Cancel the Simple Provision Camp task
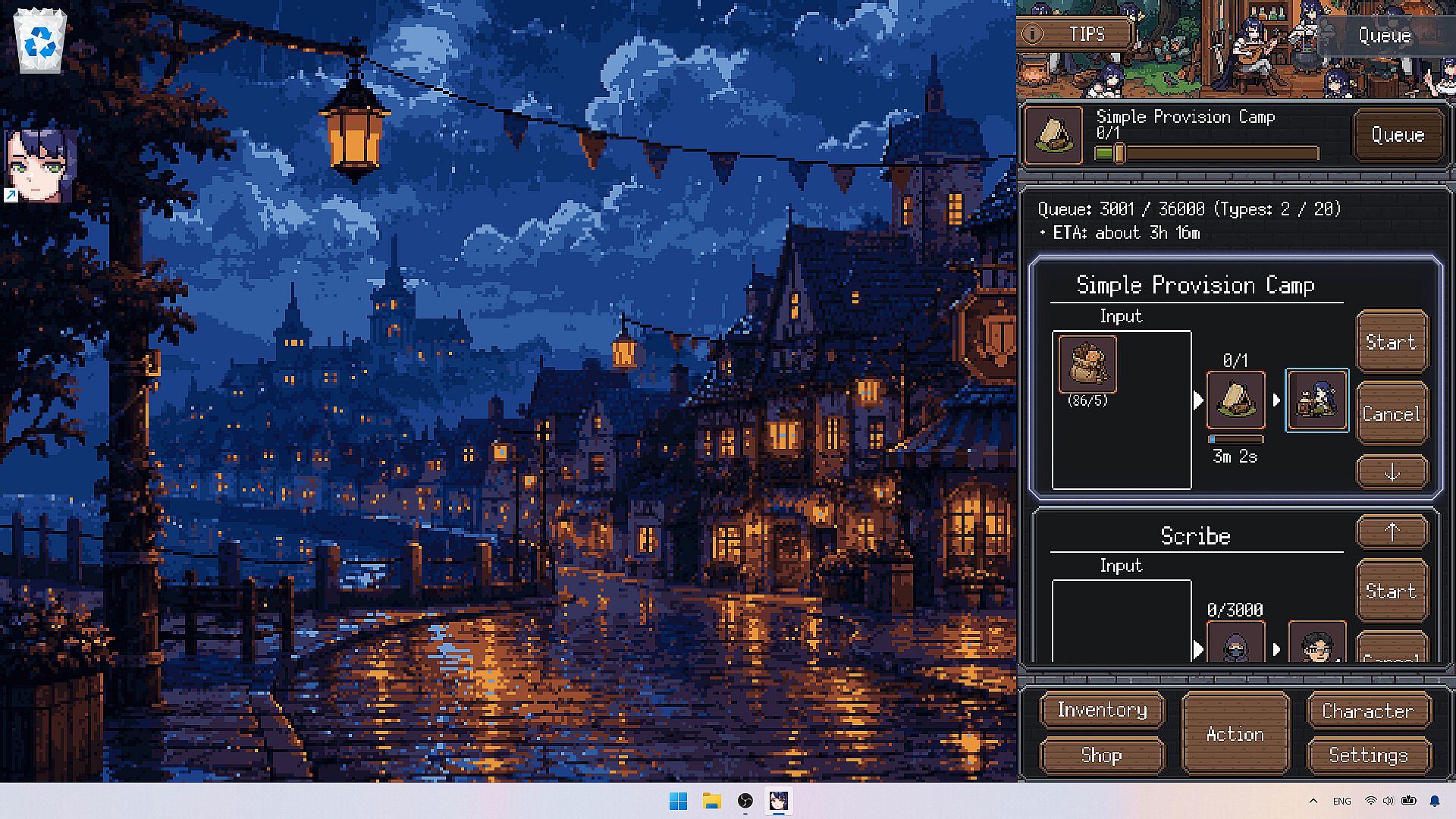Screen dimensions: 1456x819 1392,414
